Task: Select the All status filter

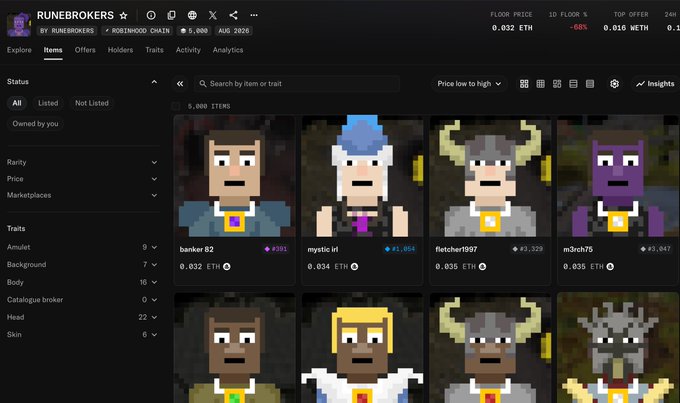Action: [x=17, y=103]
